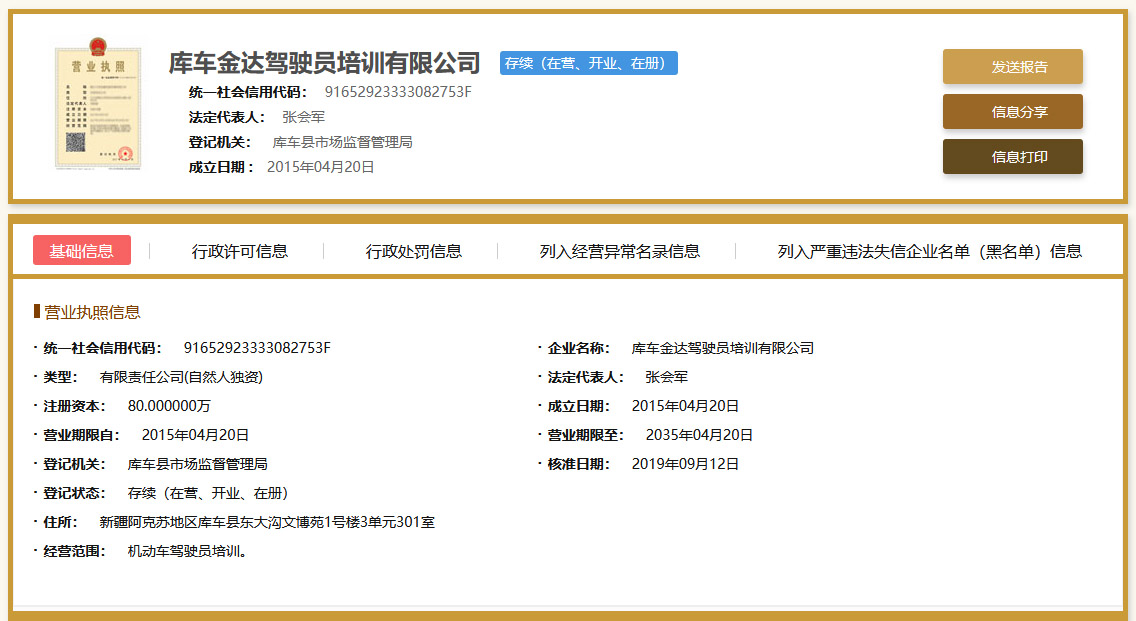
Task: Click the header registration authority 库车县市场监督管理局
Action: tap(343, 142)
